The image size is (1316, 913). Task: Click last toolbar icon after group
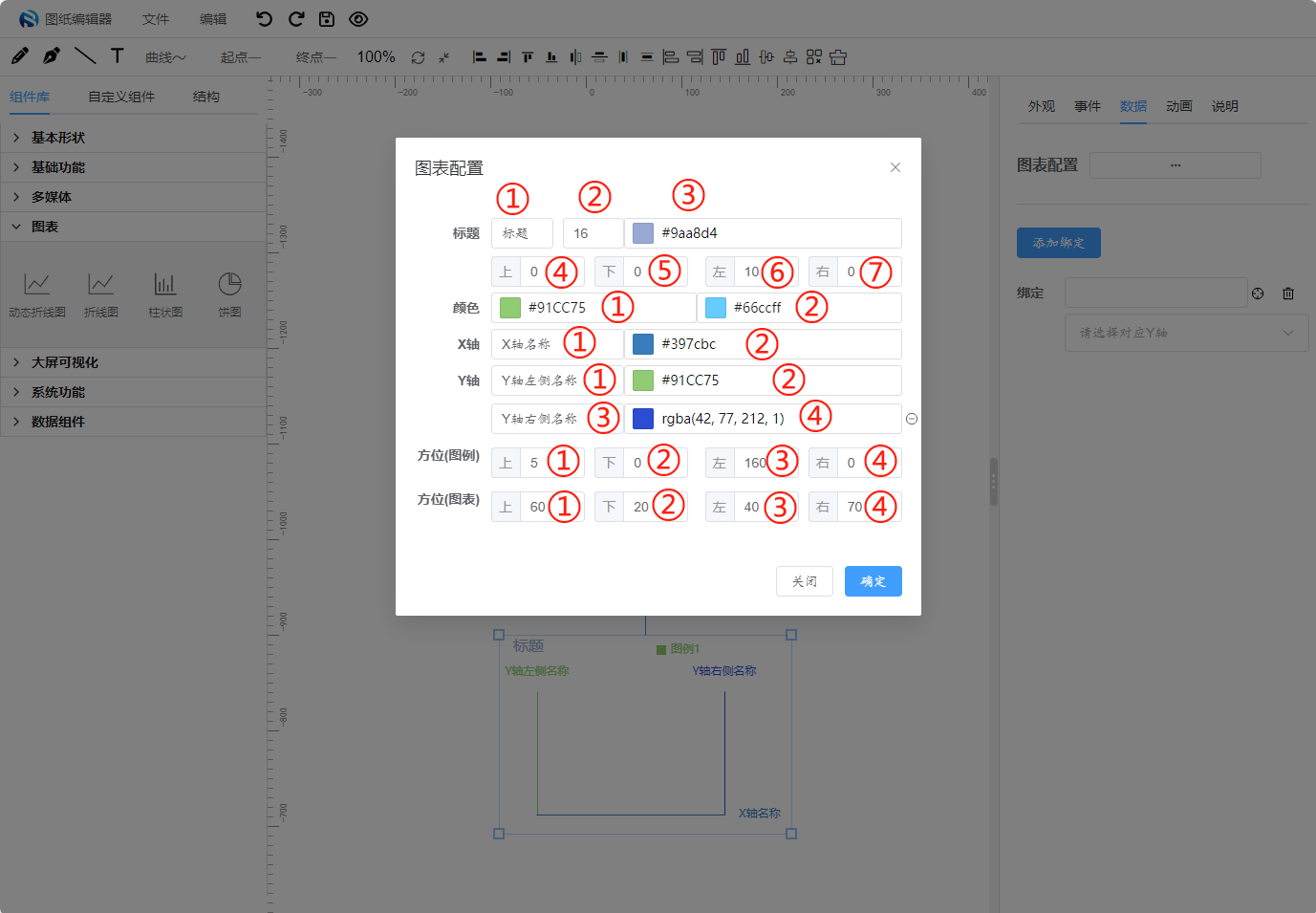pyautogui.click(x=838, y=57)
